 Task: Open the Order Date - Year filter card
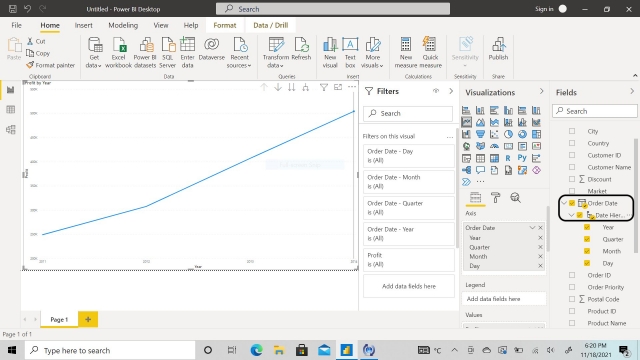tap(409, 234)
